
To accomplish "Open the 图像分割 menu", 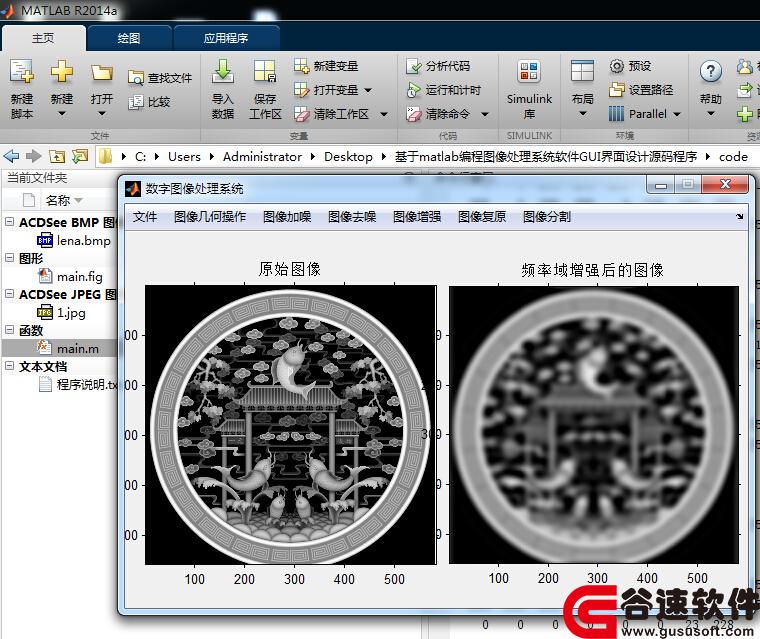I will point(547,217).
